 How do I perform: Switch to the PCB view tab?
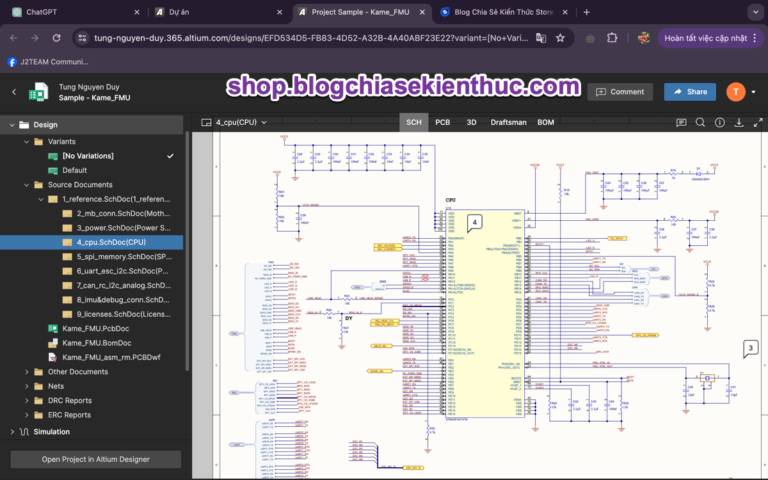pyautogui.click(x=443, y=122)
